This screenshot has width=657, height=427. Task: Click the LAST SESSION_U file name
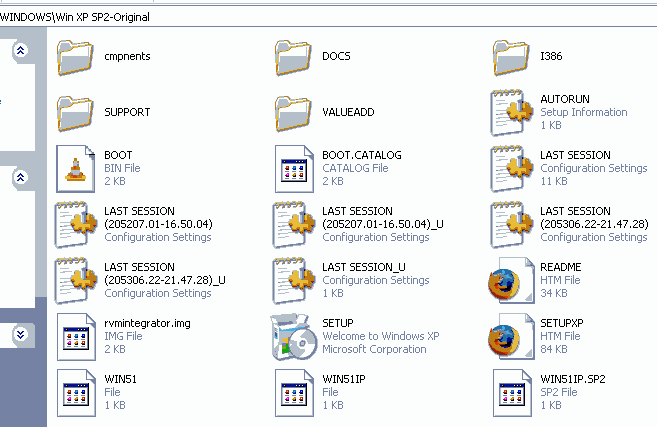[x=364, y=267]
